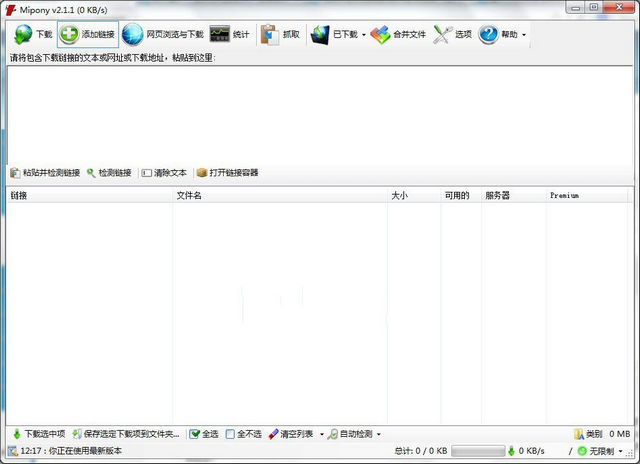Click the 0 MB size readout
The width and height of the screenshot is (640, 464).
620,434
